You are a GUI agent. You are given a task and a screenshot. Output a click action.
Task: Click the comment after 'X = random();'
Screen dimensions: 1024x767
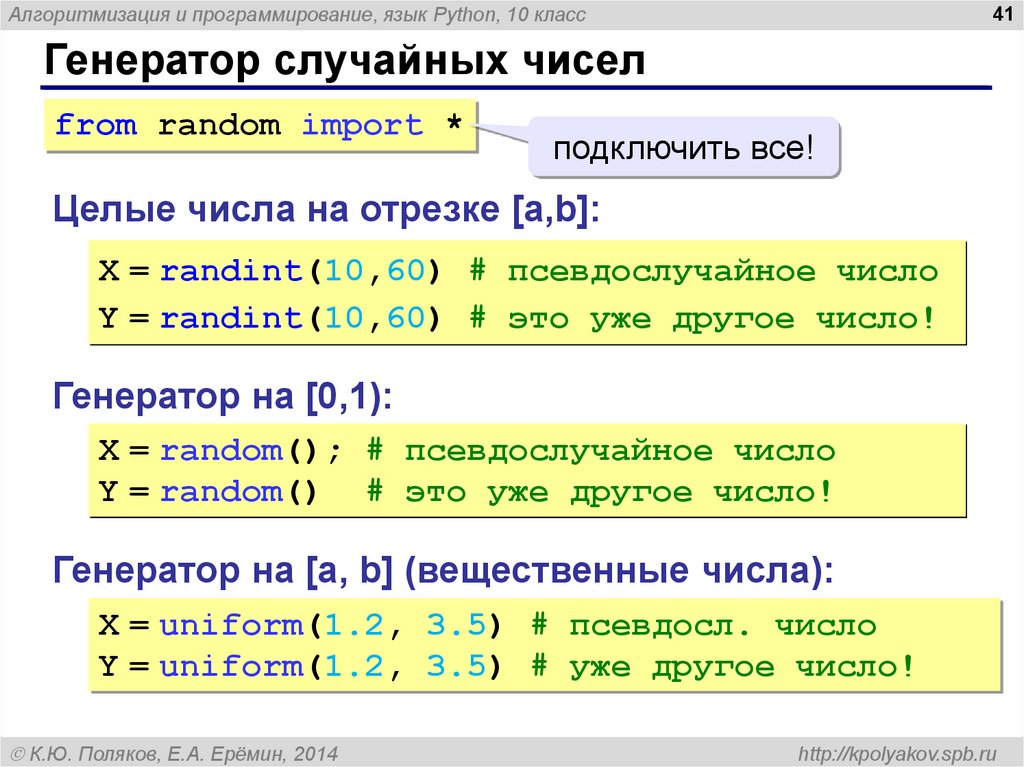pyautogui.click(x=601, y=451)
